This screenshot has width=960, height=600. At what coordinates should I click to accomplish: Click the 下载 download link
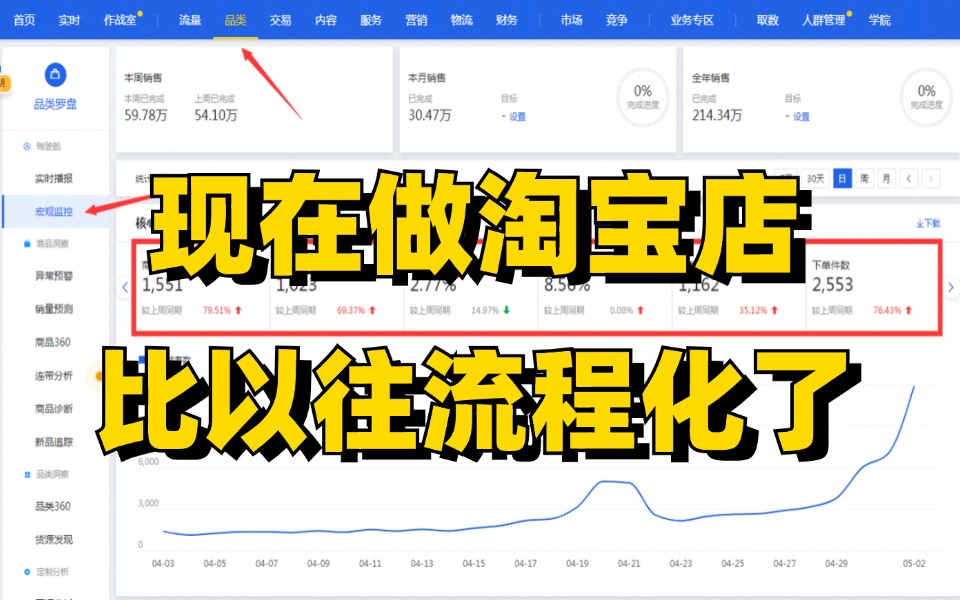coord(928,223)
